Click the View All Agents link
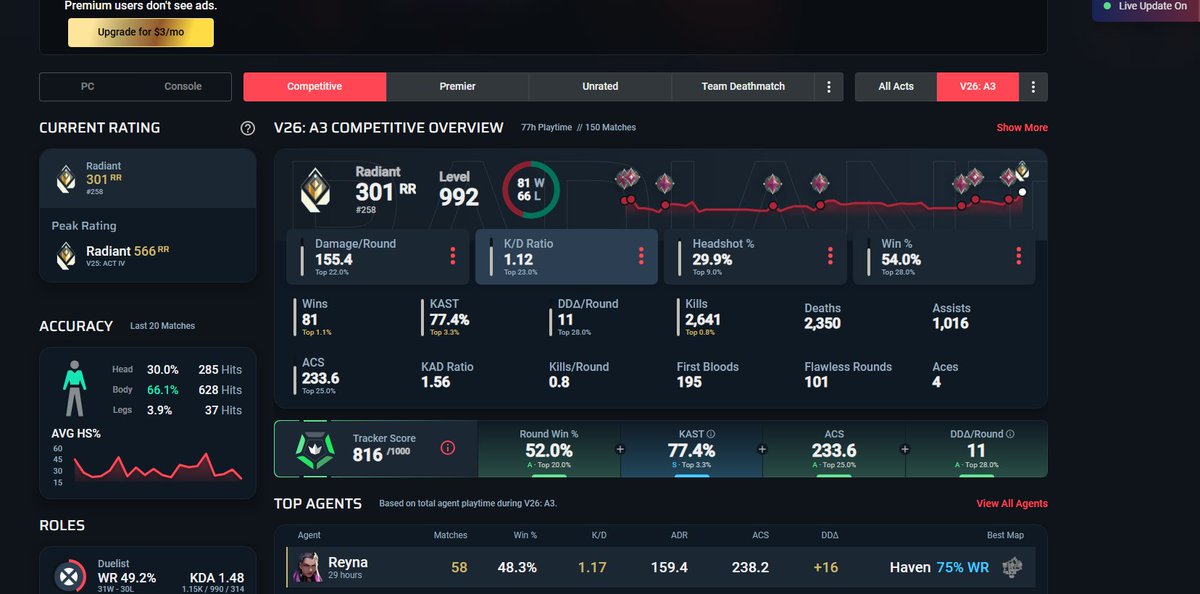Viewport: 1200px width, 594px height. click(1012, 504)
